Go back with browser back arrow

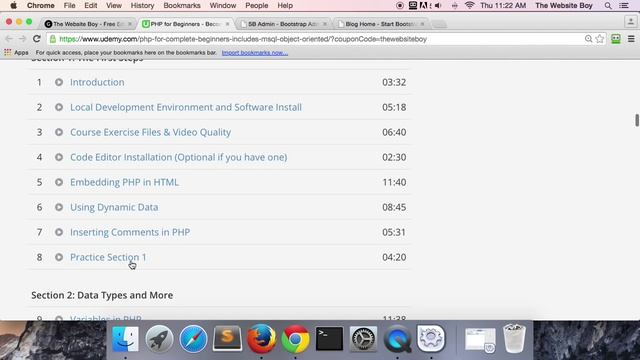[9, 39]
